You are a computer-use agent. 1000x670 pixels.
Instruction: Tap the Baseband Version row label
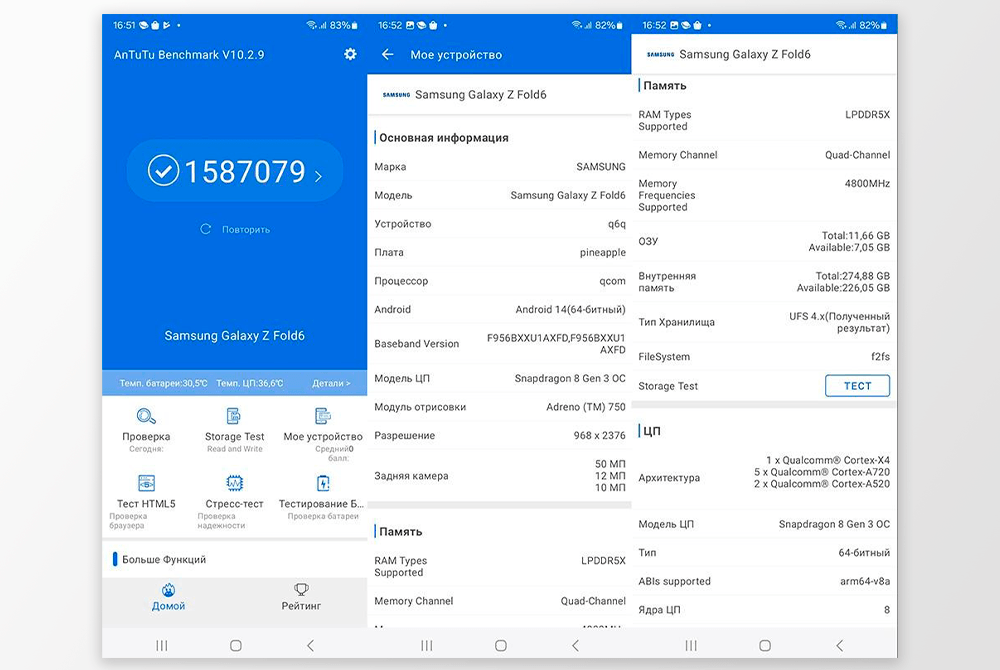(x=416, y=344)
